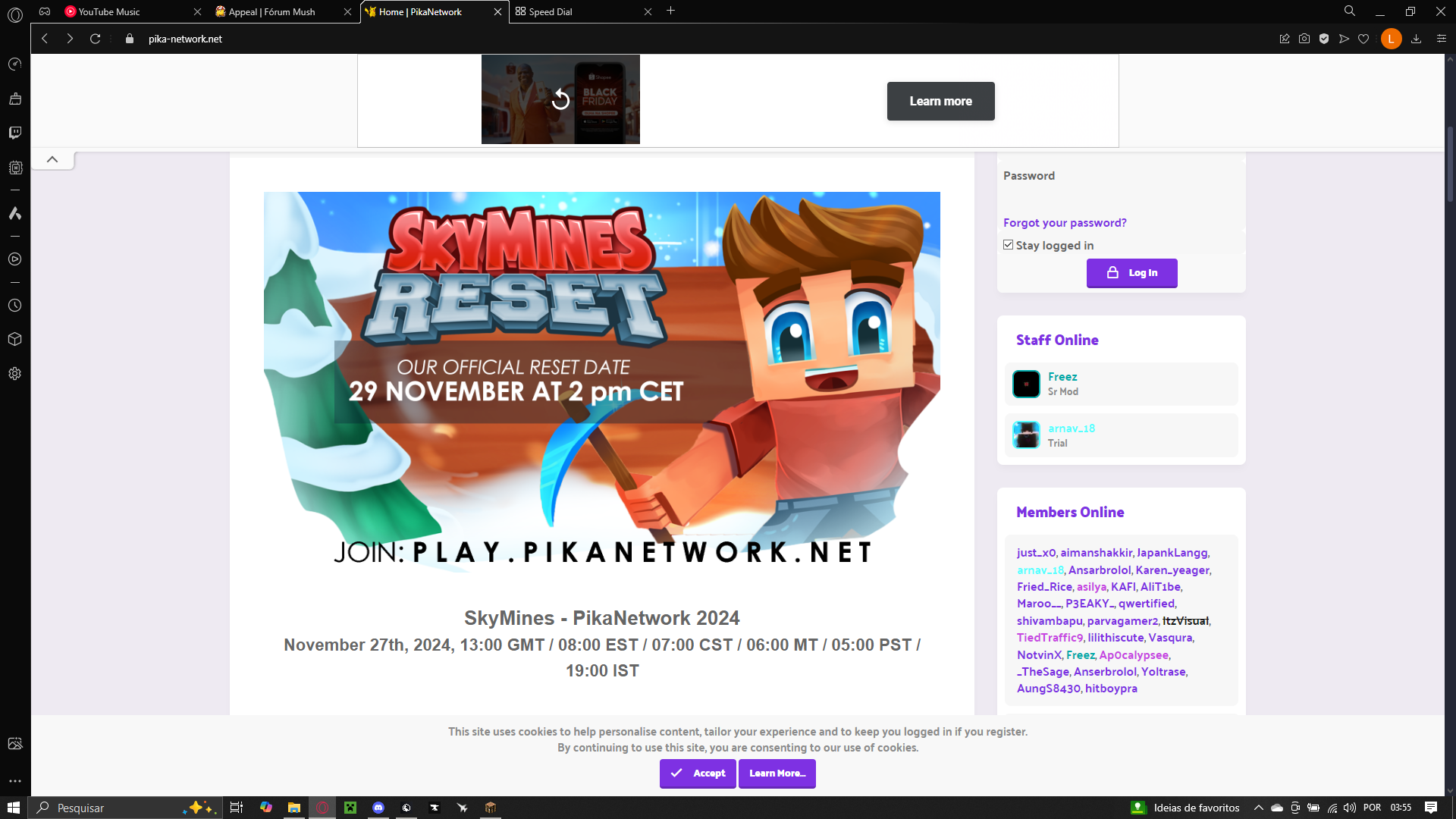Open the chip-shaped icon in the sidebar
This screenshot has width=1456, height=819.
tap(15, 168)
